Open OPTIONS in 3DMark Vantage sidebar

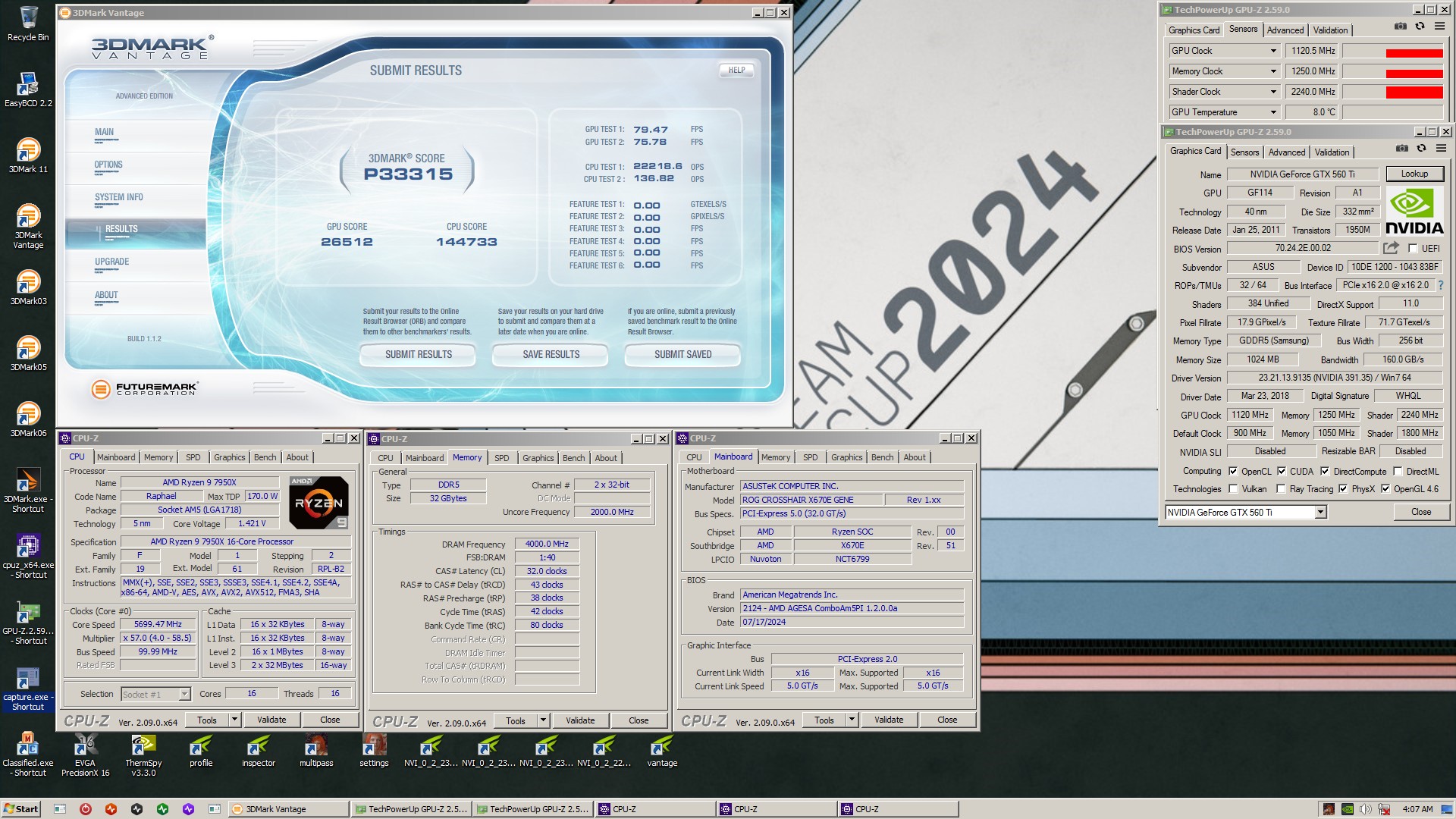coord(108,165)
